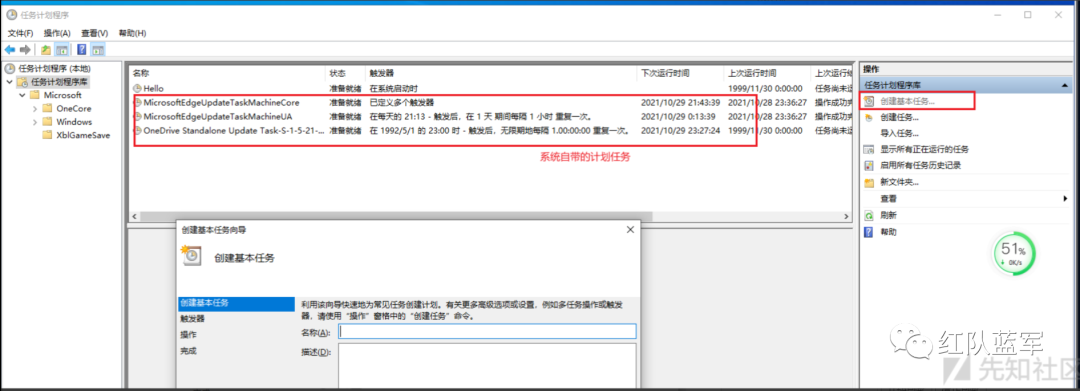Click 启用所有任务历史记录 in the Actions pane
This screenshot has width=1080, height=391.
920,165
